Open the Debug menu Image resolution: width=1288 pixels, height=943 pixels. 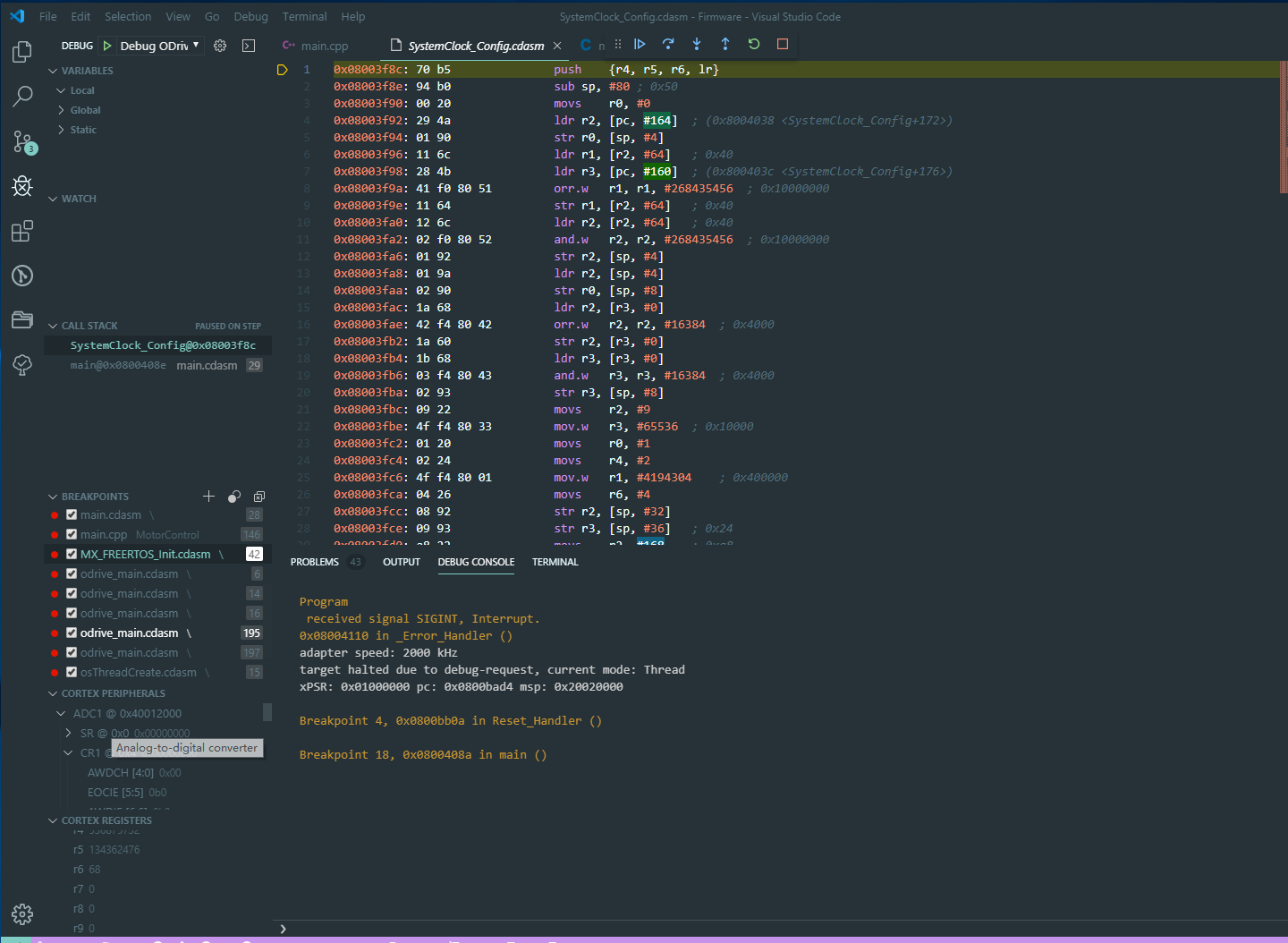[x=250, y=16]
